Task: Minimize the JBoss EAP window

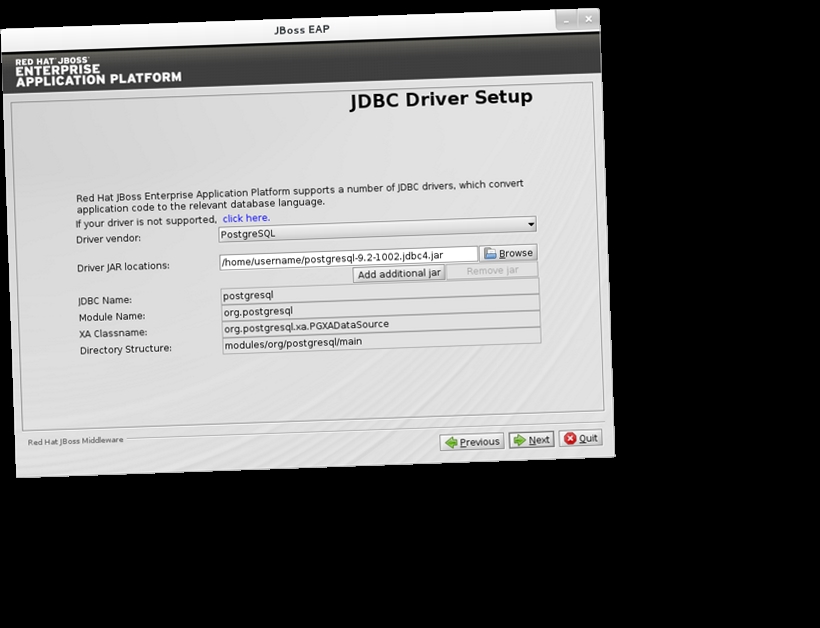Action: click(566, 20)
